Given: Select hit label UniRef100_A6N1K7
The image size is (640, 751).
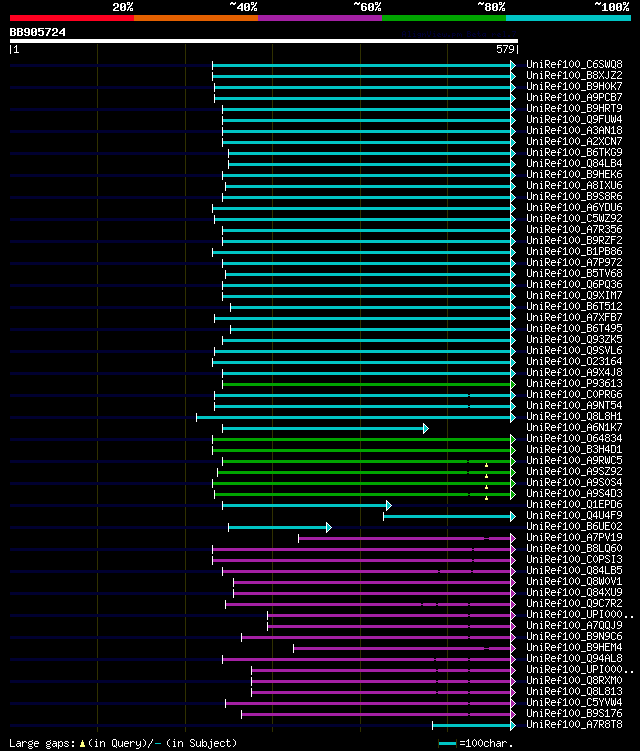Looking at the screenshot, I should pos(574,428).
